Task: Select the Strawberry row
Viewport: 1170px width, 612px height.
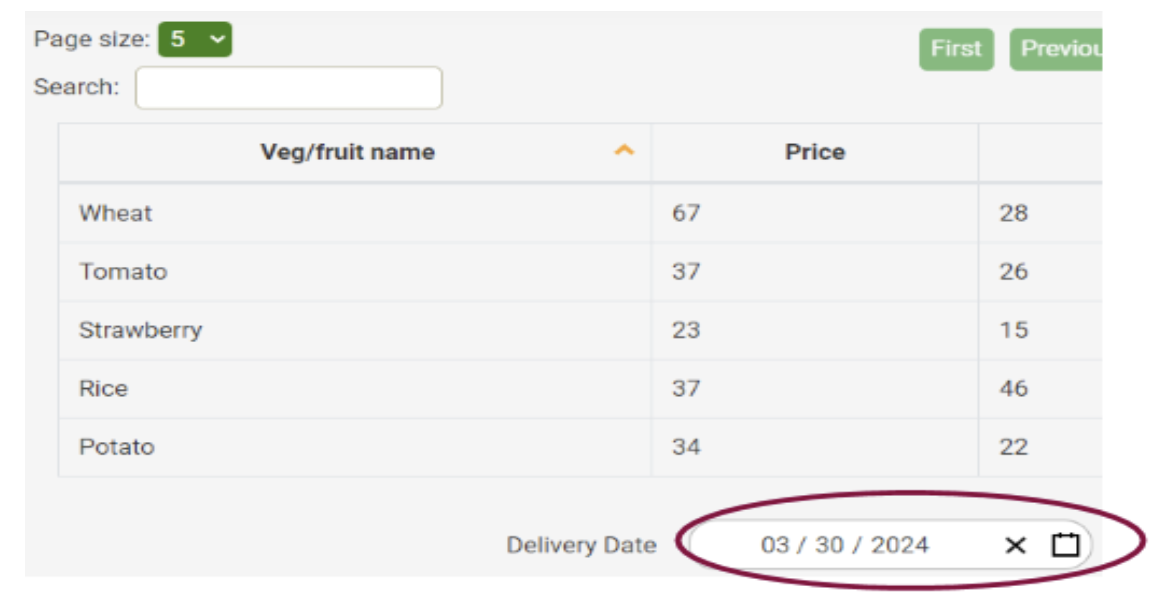Action: (x=140, y=330)
